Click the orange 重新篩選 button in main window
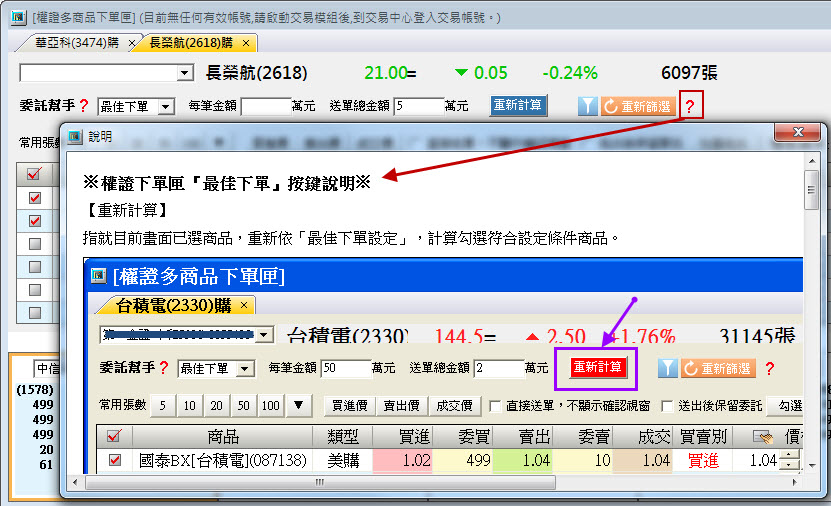Viewport: 831px width, 506px height. [x=639, y=106]
